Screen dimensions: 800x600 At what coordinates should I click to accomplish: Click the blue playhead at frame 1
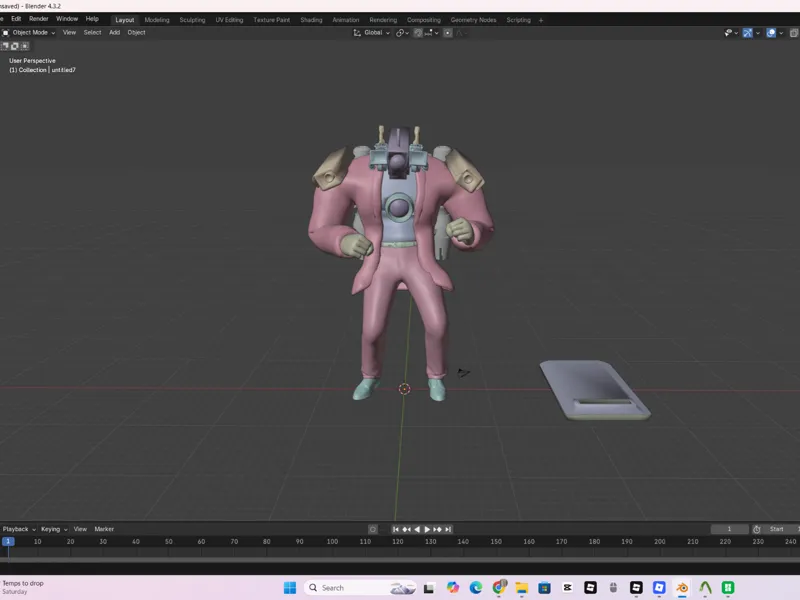pyautogui.click(x=8, y=541)
